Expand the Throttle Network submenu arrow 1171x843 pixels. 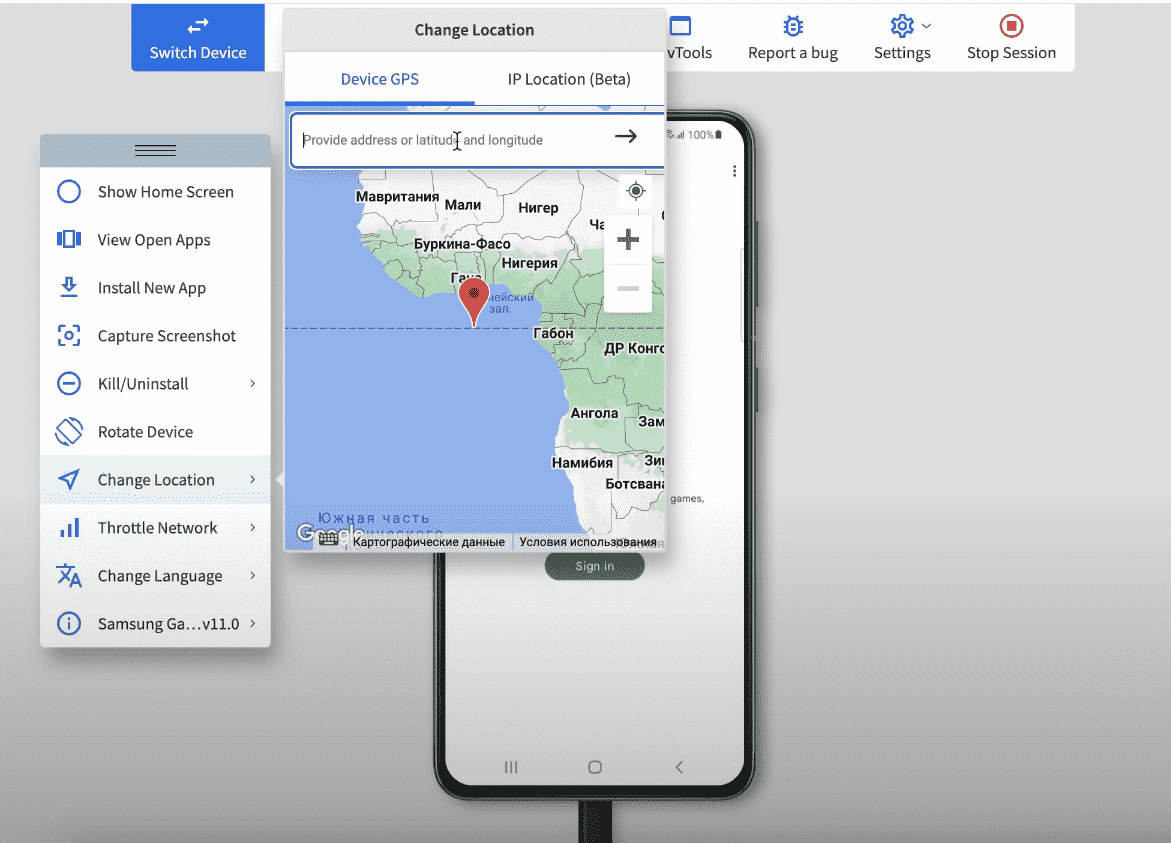coord(252,528)
